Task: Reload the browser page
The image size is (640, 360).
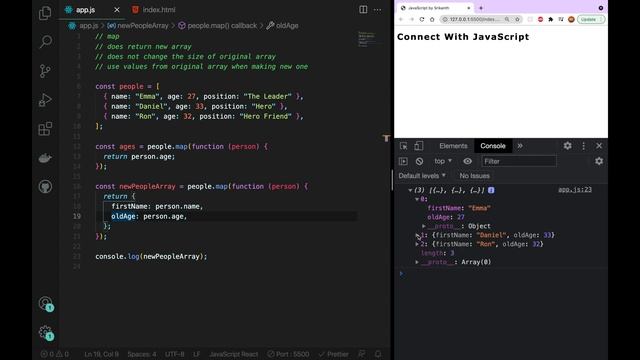Action: [x=422, y=19]
